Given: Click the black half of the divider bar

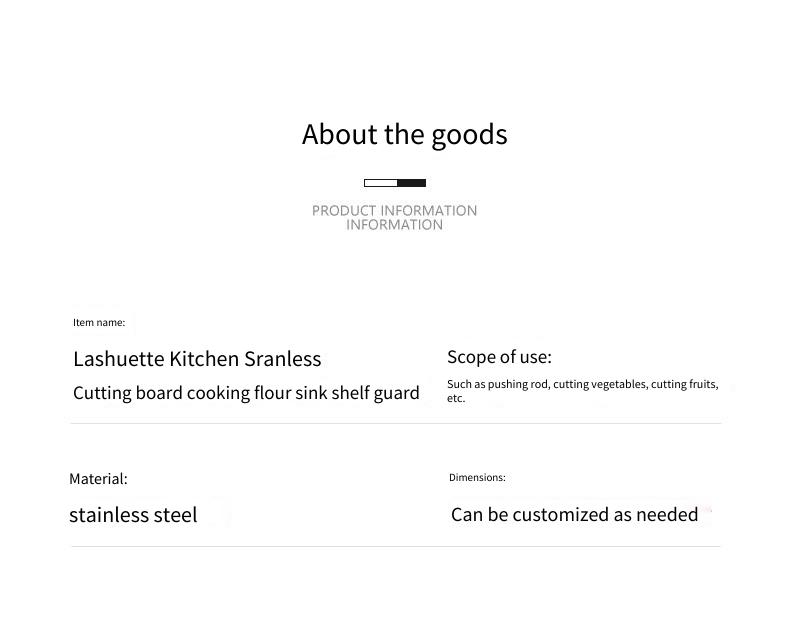Looking at the screenshot, I should 412,183.
